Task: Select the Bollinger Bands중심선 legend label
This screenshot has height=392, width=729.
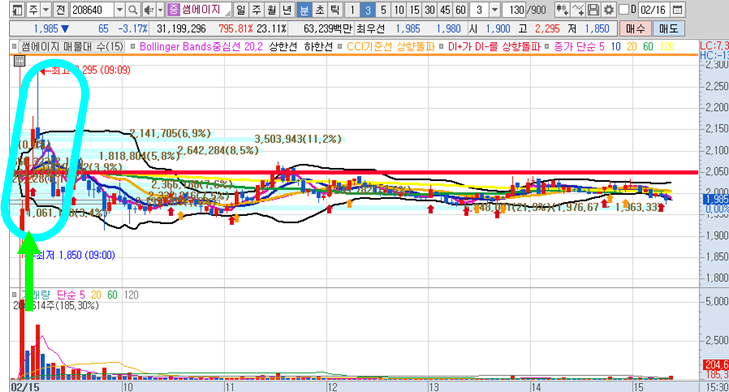Action: 201,47
